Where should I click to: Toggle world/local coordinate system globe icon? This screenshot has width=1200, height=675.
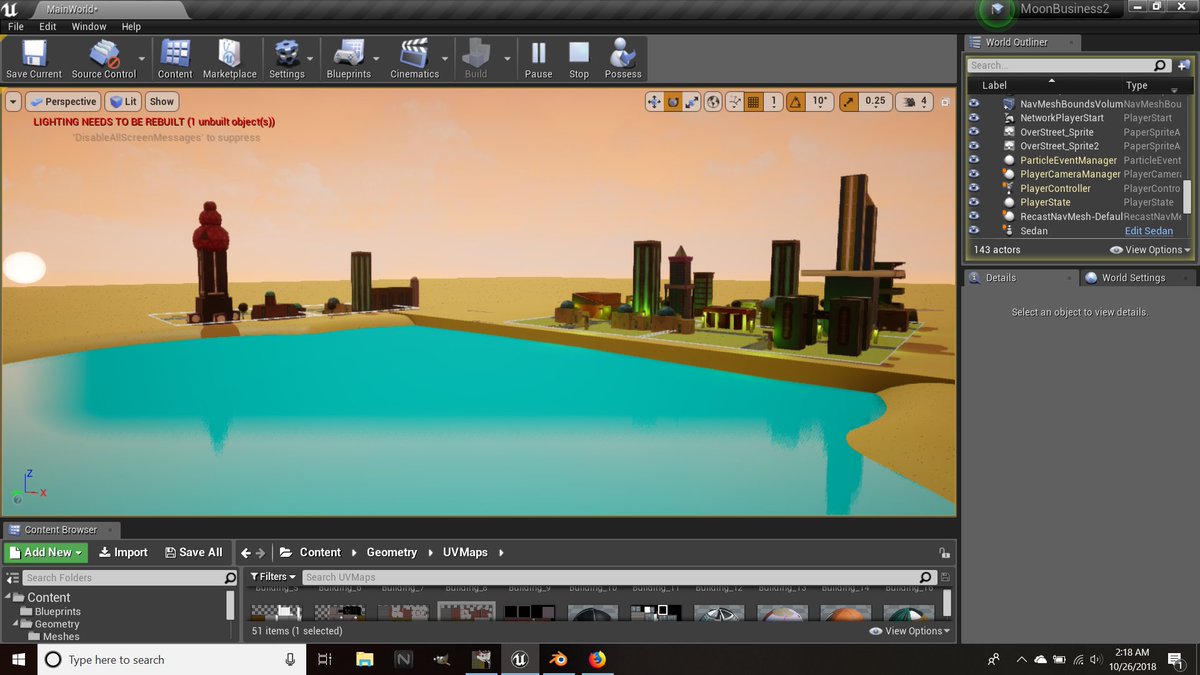pyautogui.click(x=713, y=102)
